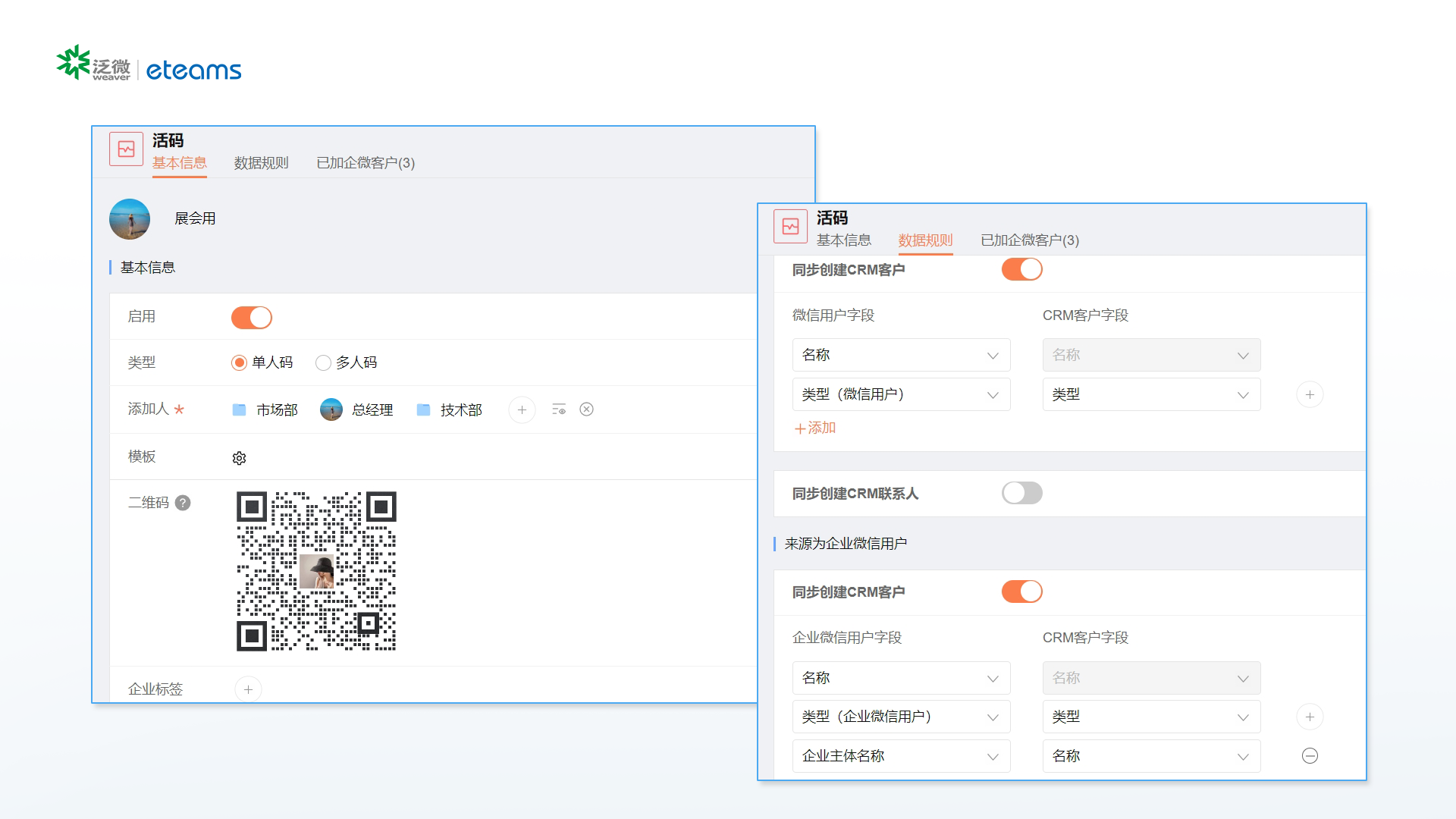1456x819 pixels.
Task: Click the 技术部 member label
Action: click(461, 410)
